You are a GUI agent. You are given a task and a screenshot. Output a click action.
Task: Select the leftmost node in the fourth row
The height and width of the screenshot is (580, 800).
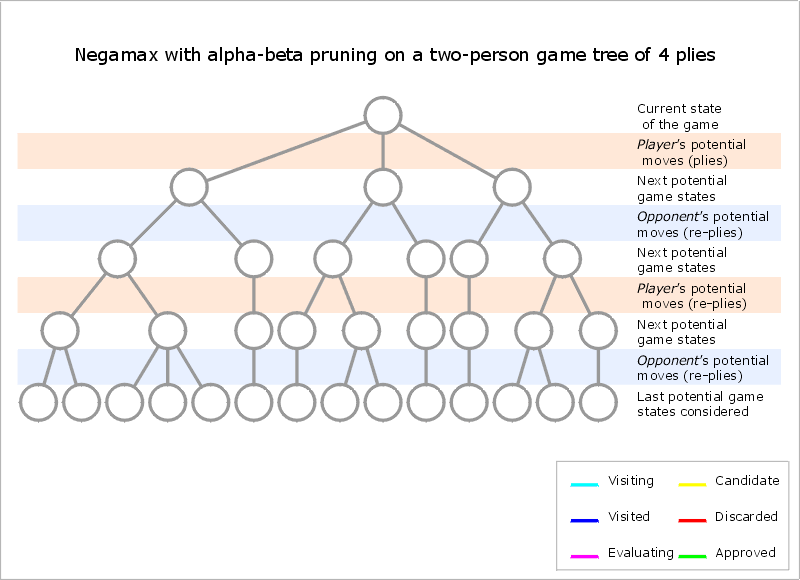(60, 331)
